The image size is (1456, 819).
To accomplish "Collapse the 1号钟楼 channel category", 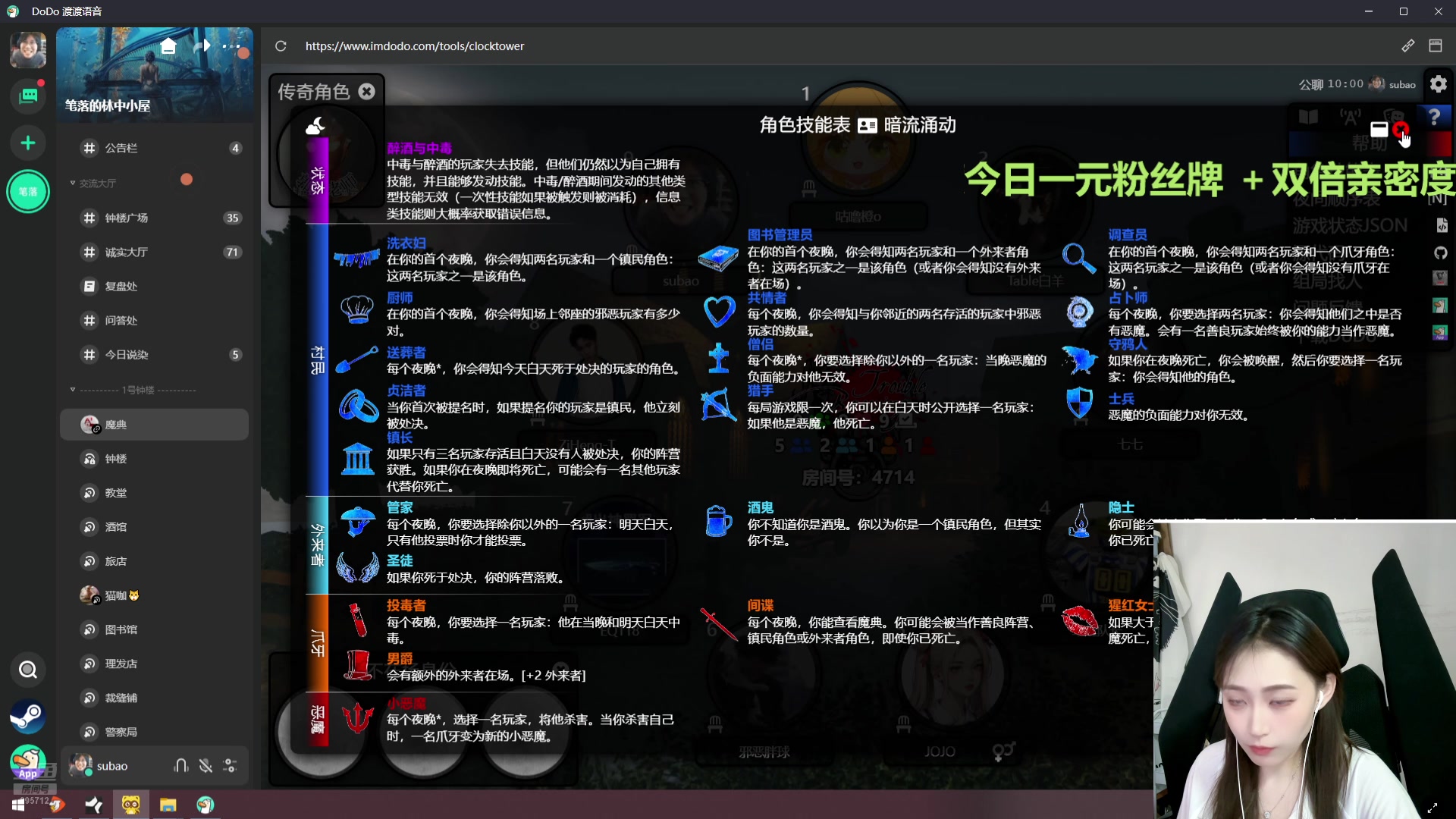I will [133, 390].
